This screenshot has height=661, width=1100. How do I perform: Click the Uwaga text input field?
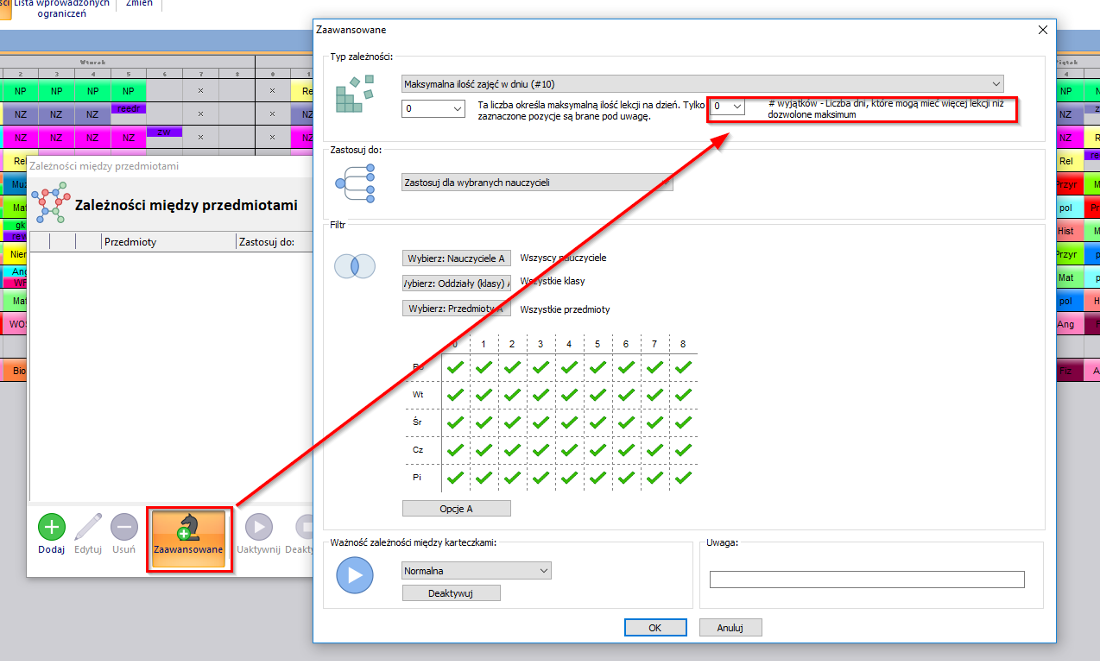866,579
